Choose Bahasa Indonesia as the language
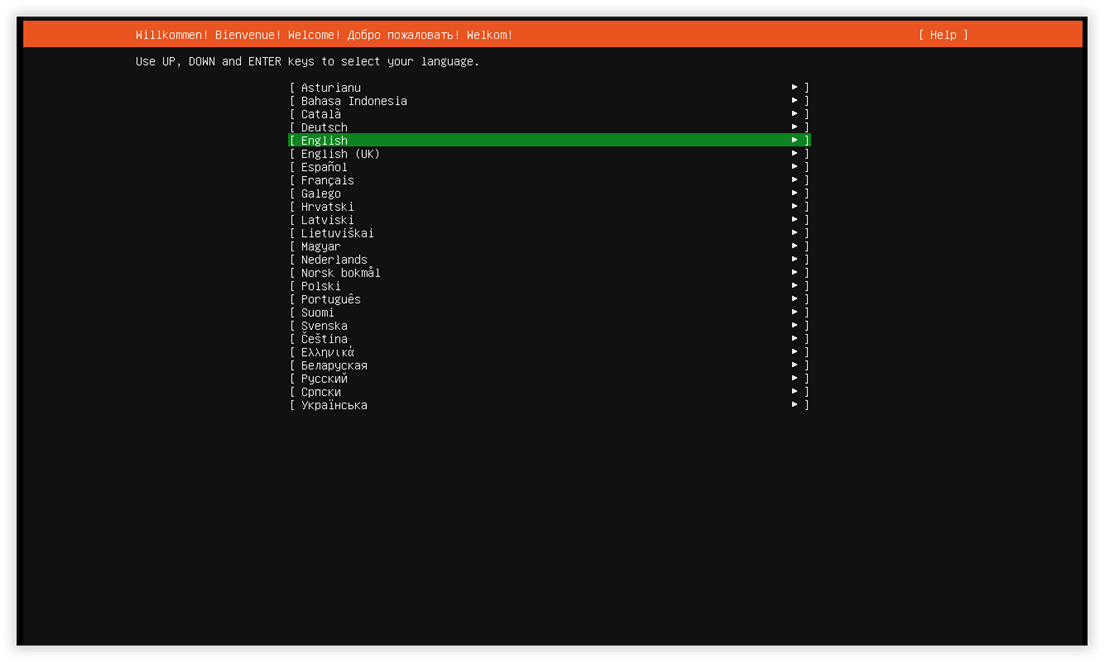 point(549,101)
